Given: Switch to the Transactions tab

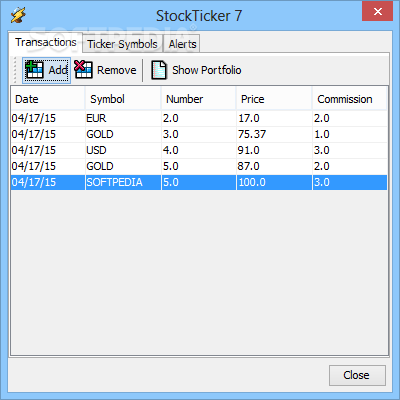Looking at the screenshot, I should [46, 42].
